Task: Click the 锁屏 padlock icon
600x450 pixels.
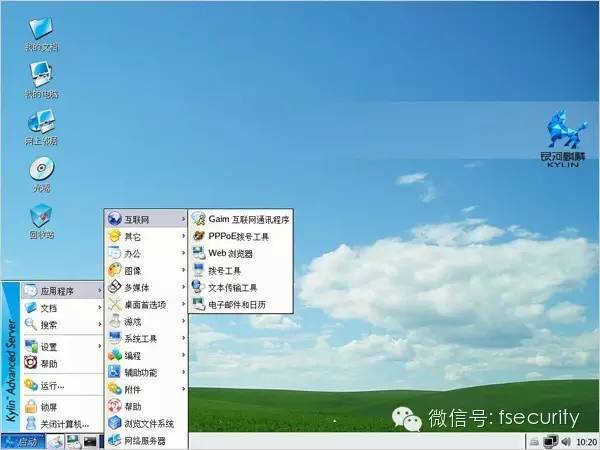Action: 31,407
